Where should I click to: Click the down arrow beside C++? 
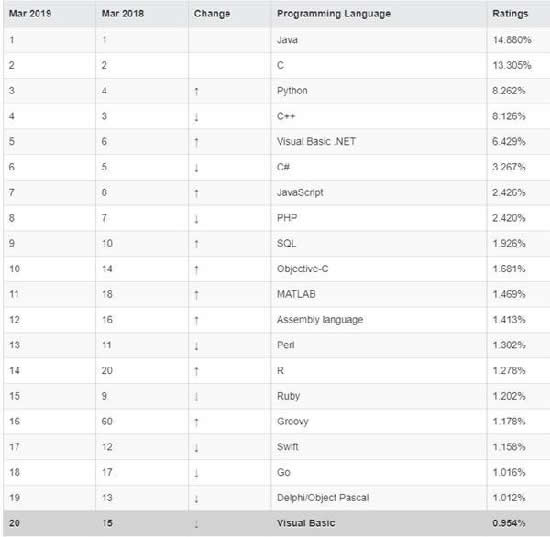(x=196, y=117)
